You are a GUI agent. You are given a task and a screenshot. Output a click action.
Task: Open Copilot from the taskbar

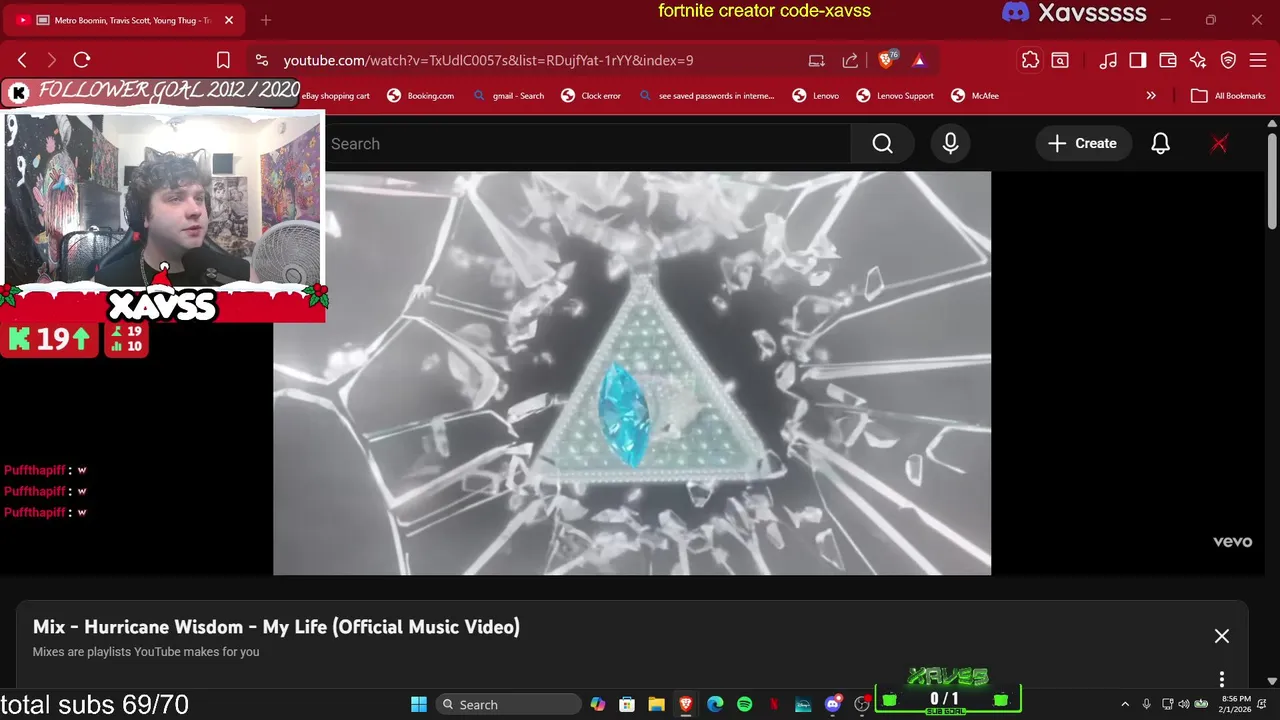pos(598,704)
